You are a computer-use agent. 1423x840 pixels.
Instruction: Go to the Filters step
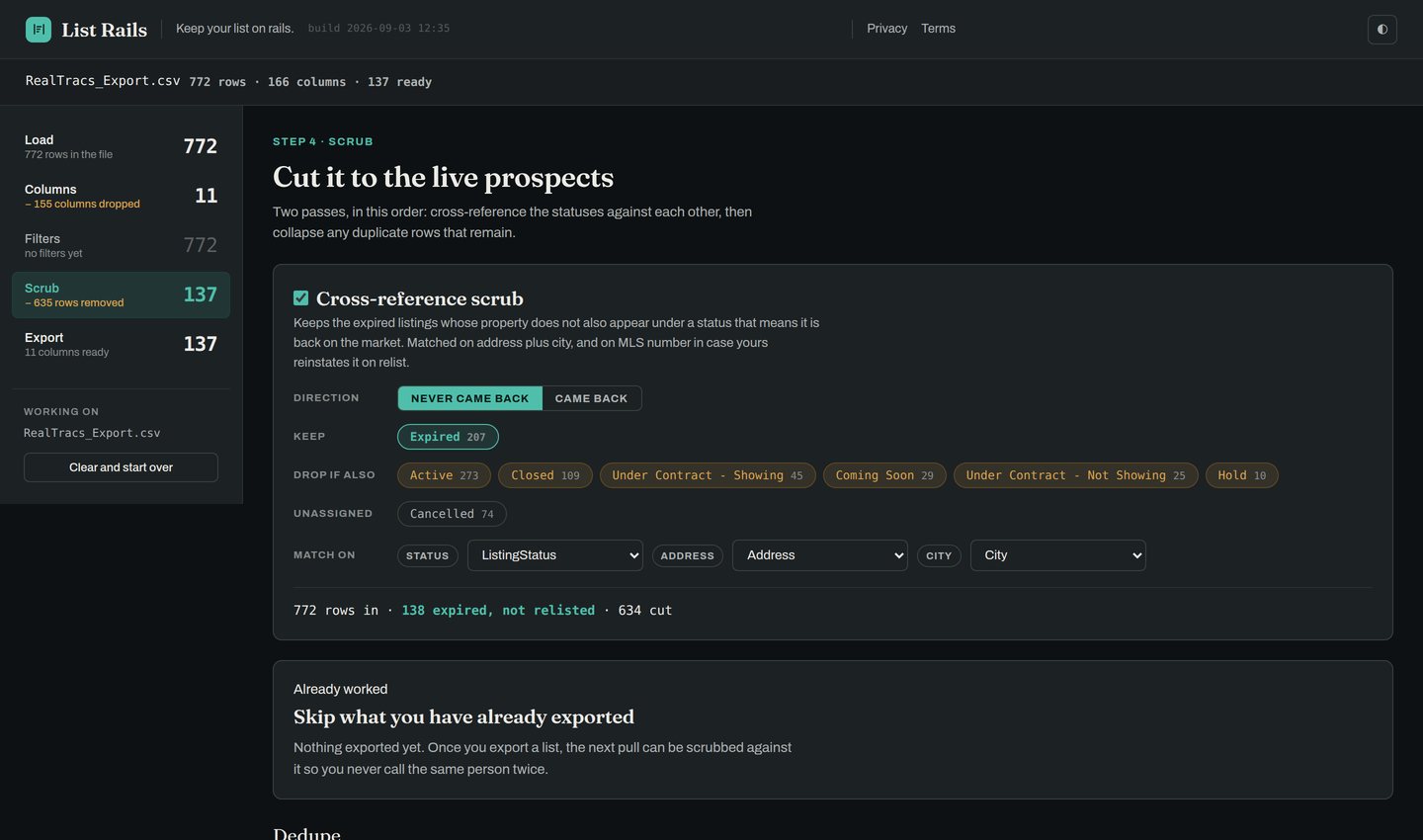[121, 245]
